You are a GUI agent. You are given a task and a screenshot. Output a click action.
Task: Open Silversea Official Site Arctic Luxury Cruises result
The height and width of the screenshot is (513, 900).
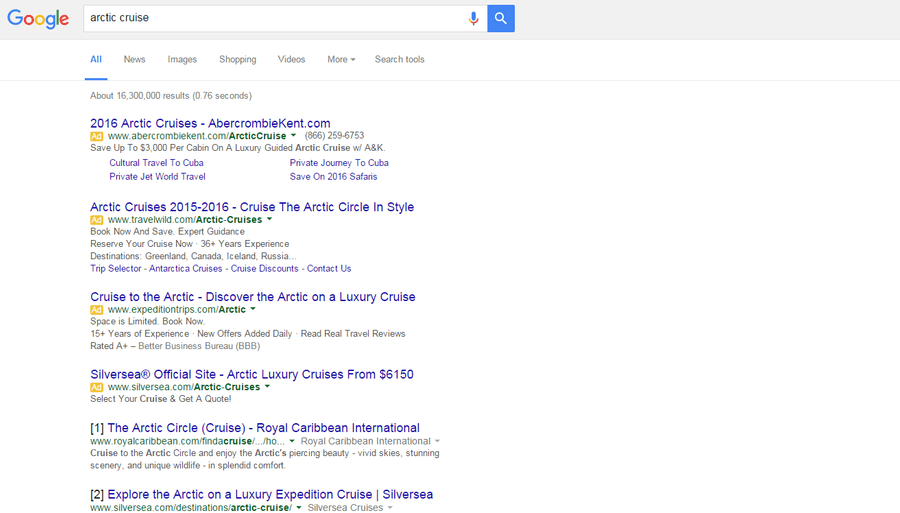point(251,374)
